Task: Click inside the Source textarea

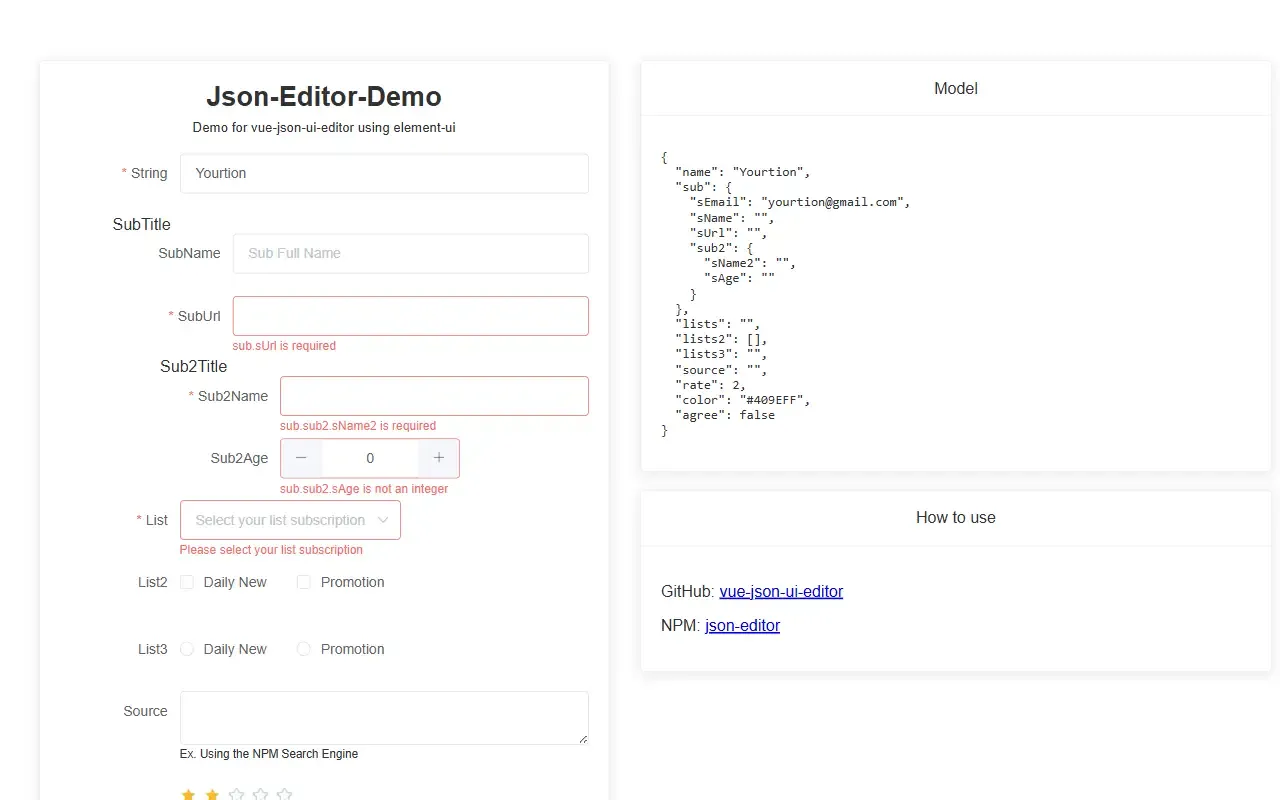Action: (x=384, y=717)
